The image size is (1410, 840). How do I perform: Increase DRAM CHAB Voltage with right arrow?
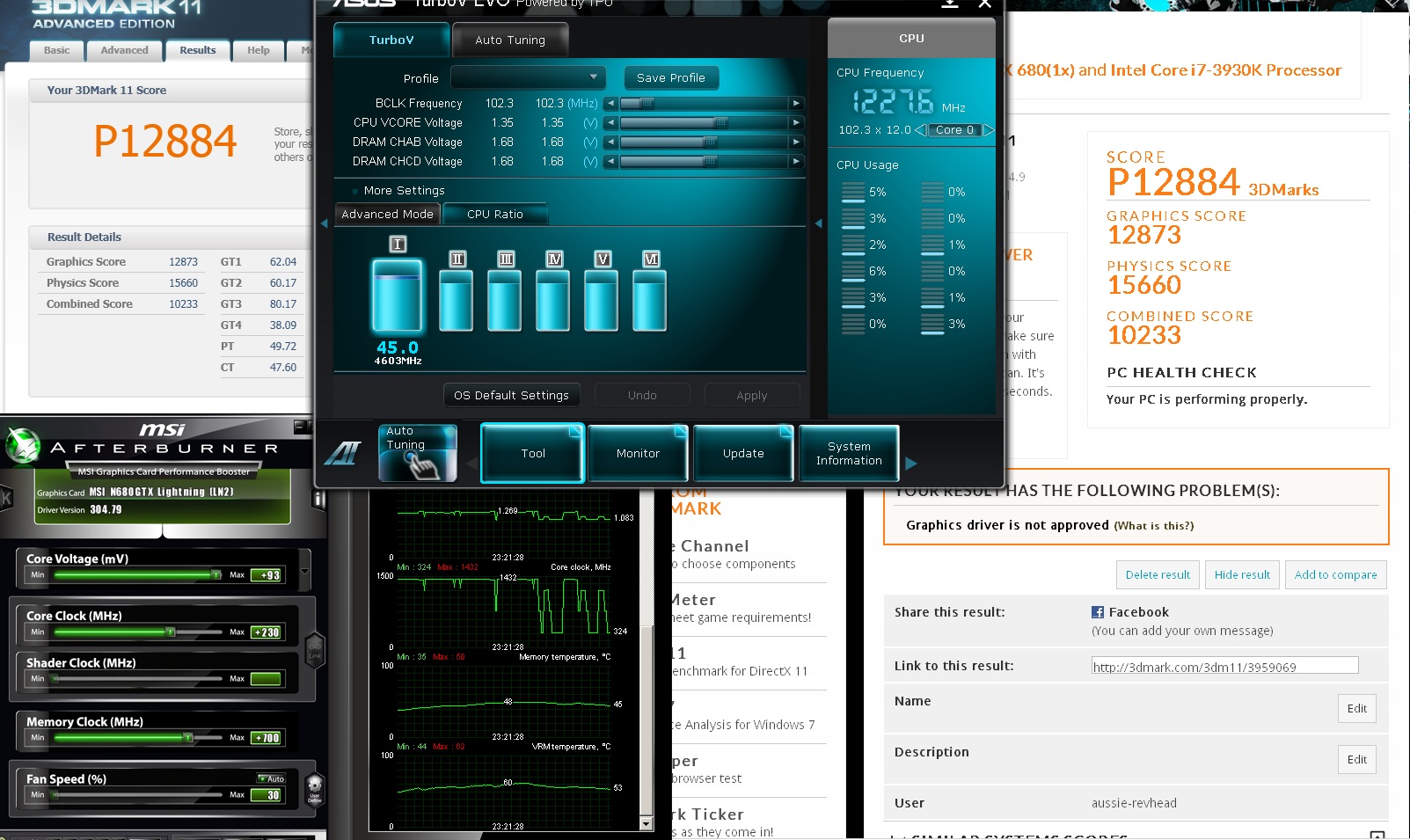click(796, 142)
